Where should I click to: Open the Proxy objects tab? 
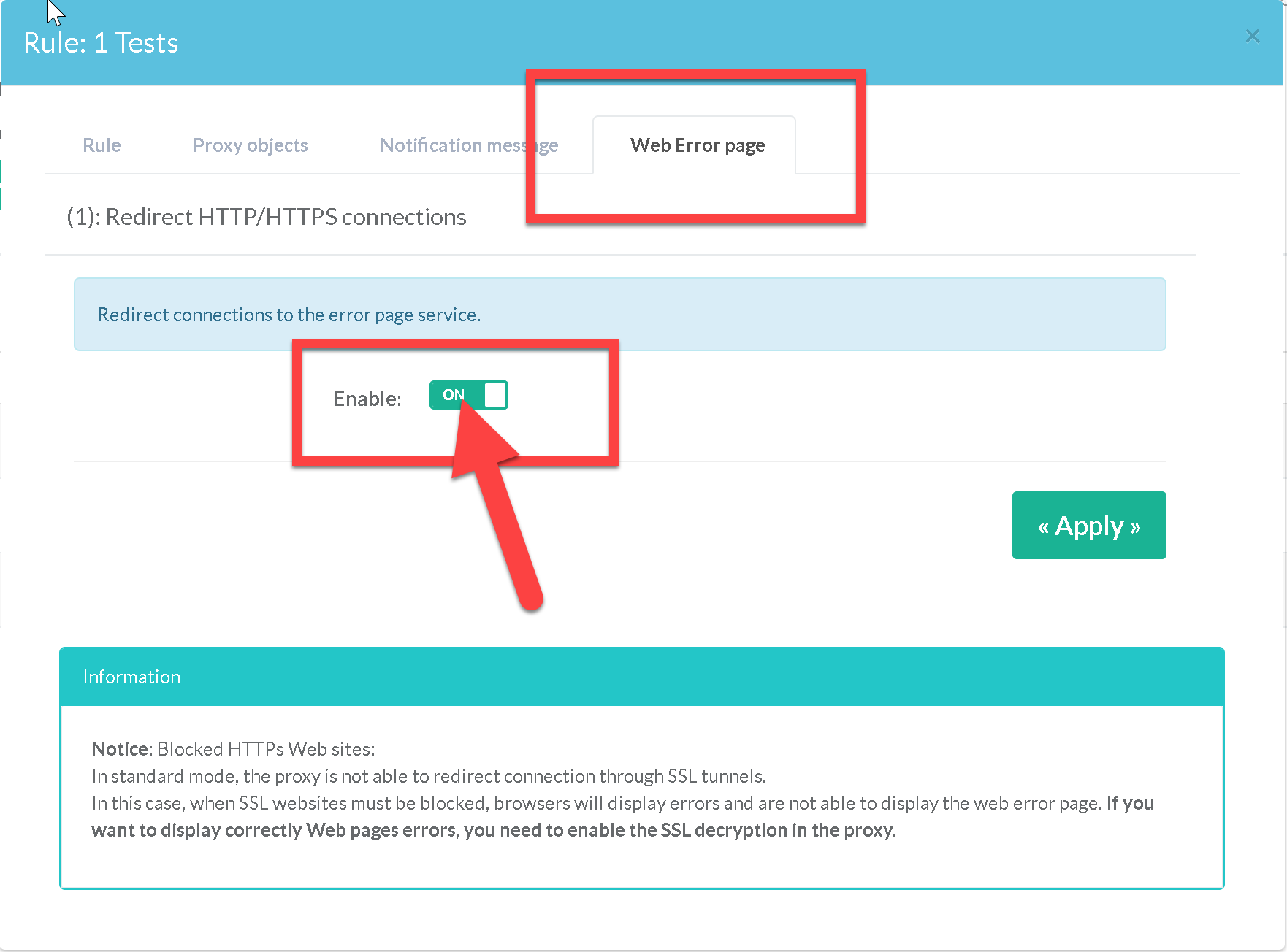pyautogui.click(x=250, y=145)
